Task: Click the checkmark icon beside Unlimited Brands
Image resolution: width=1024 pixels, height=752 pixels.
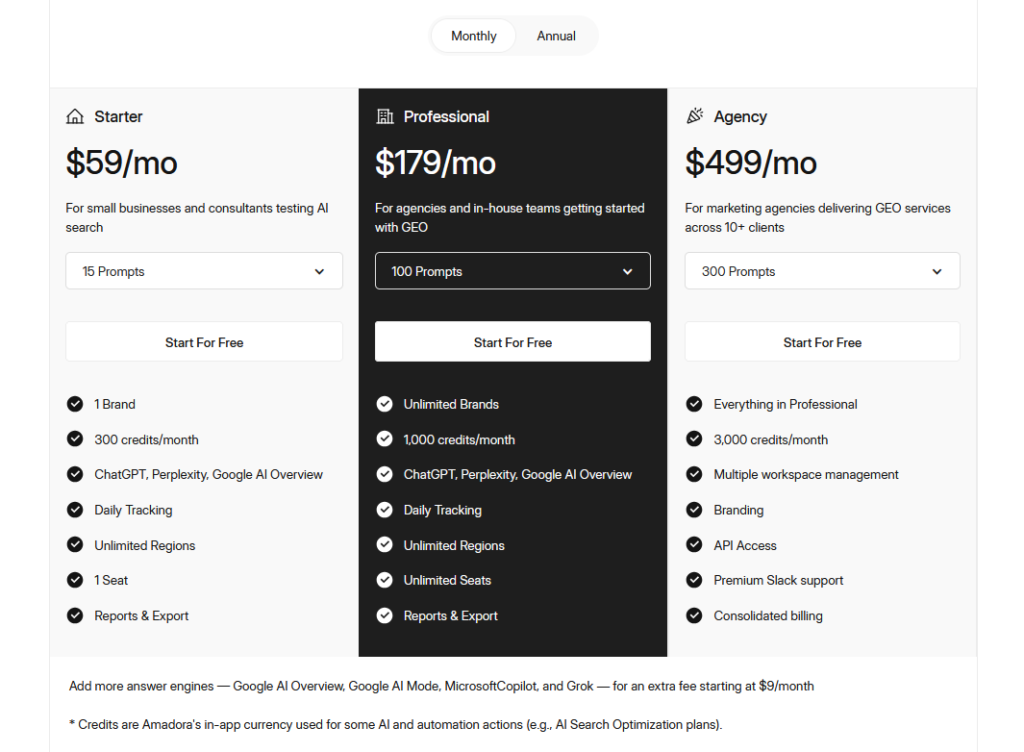Action: [385, 404]
